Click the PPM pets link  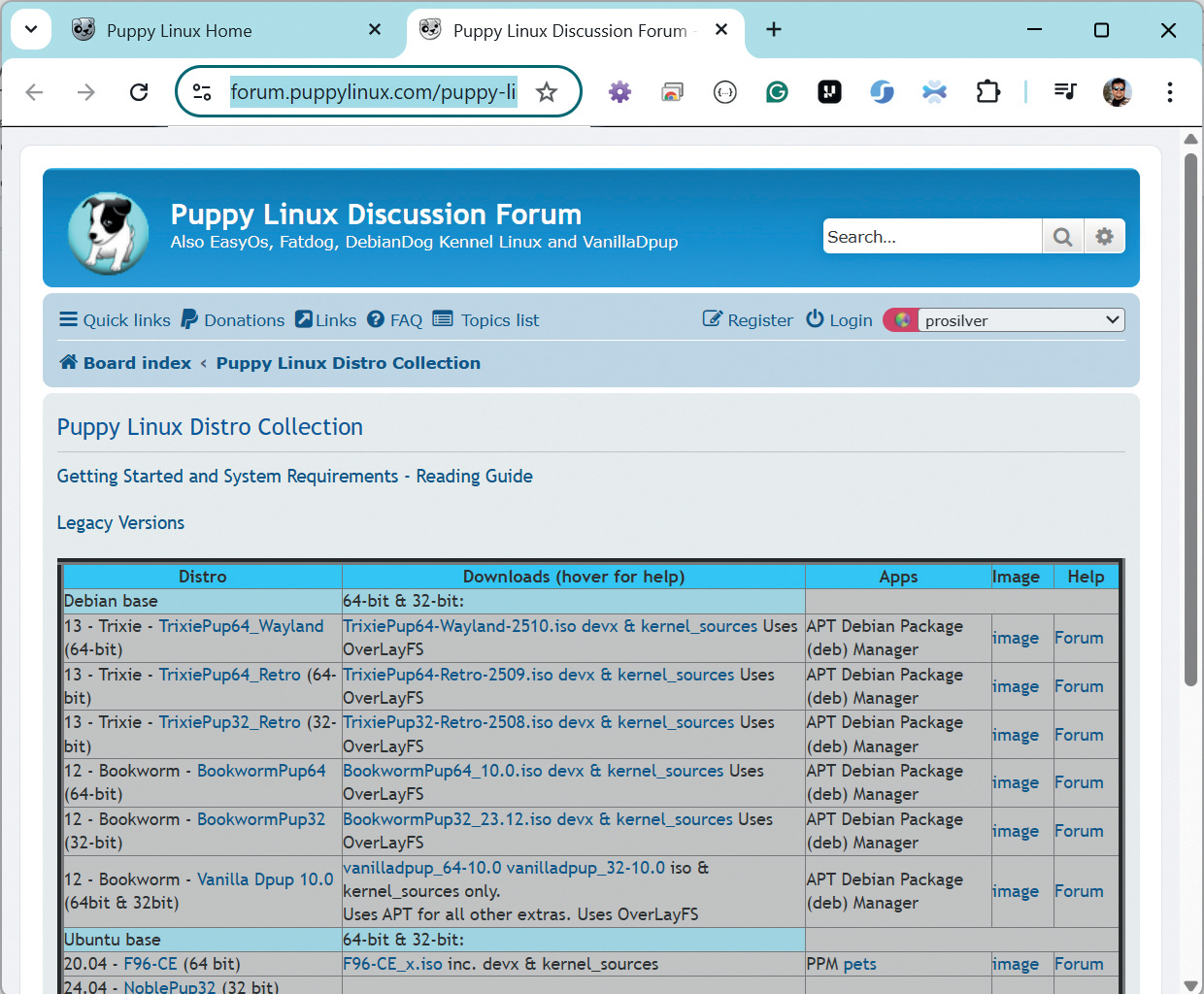click(859, 964)
